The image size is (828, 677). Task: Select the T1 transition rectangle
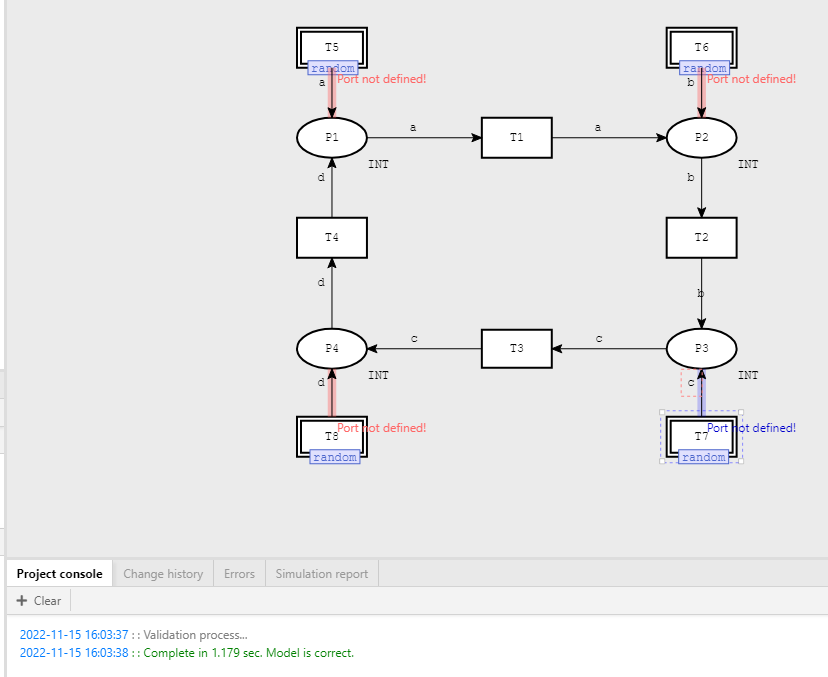pyautogui.click(x=516, y=137)
